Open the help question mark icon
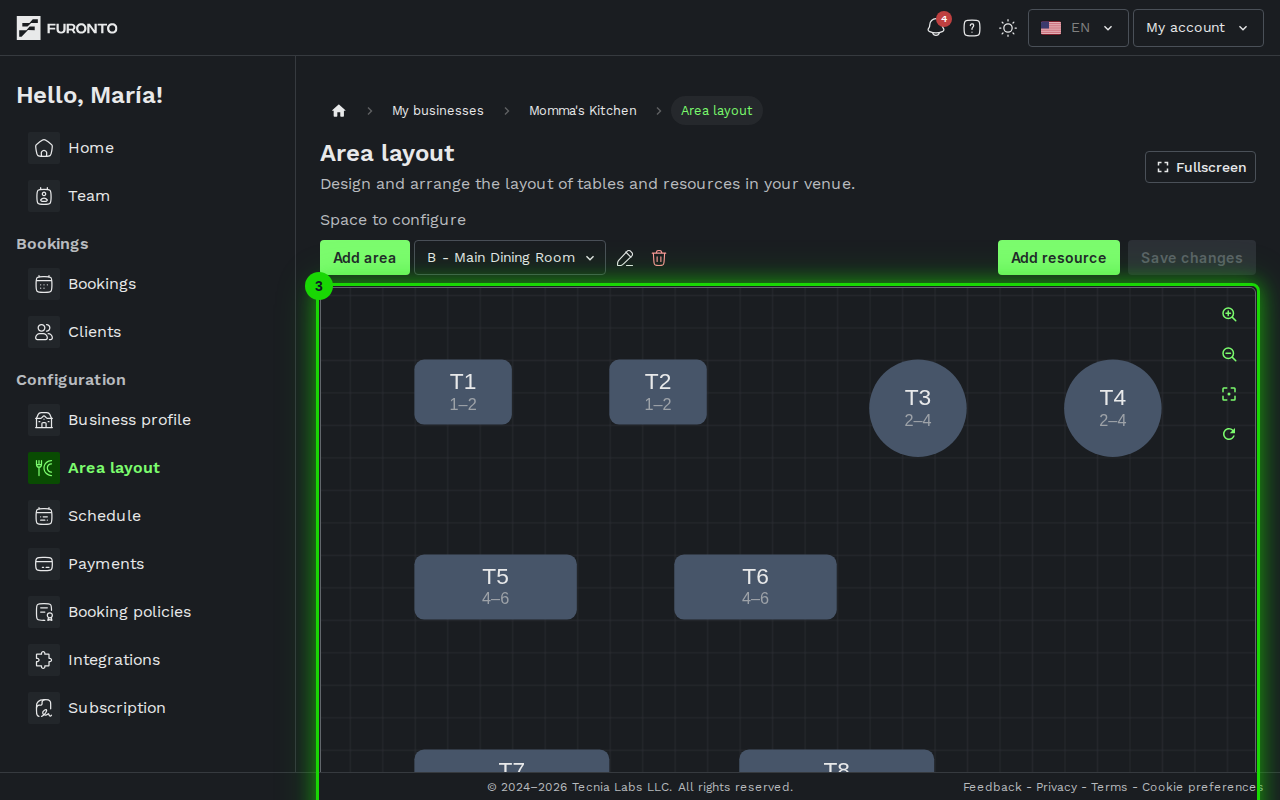 click(972, 28)
